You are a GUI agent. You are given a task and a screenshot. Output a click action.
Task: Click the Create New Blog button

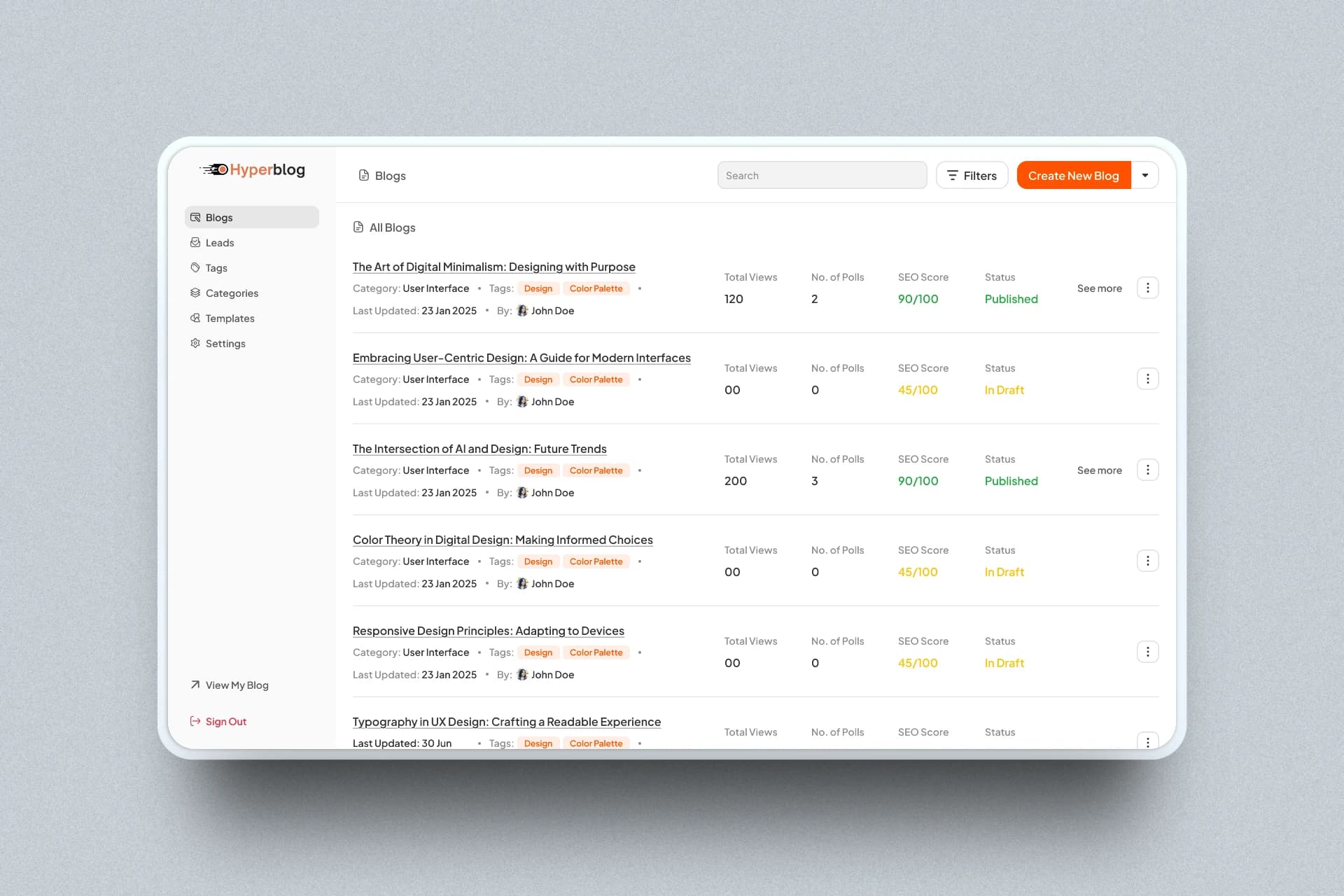coord(1073,175)
